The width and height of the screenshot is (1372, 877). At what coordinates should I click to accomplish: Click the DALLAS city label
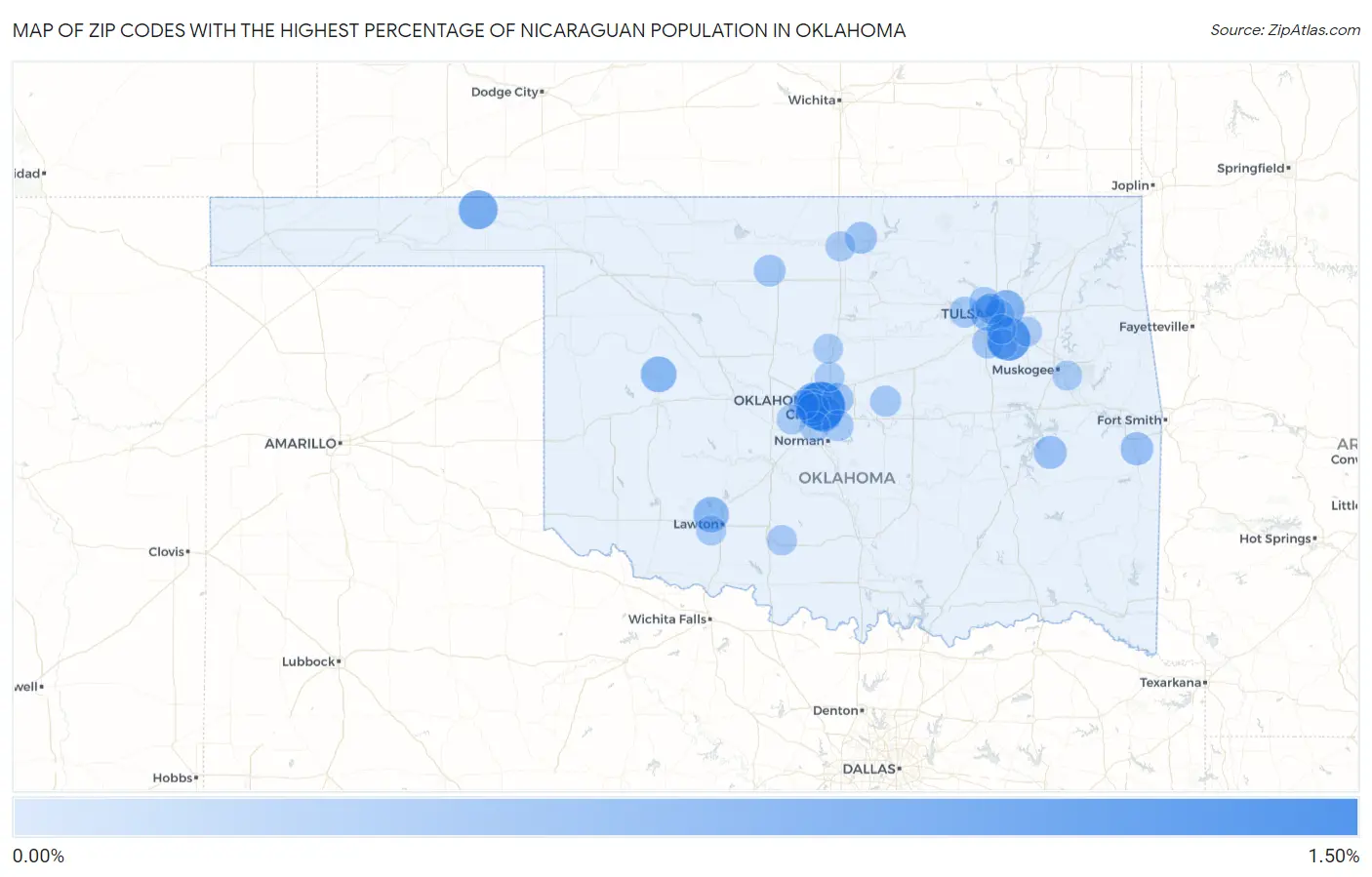[868, 769]
